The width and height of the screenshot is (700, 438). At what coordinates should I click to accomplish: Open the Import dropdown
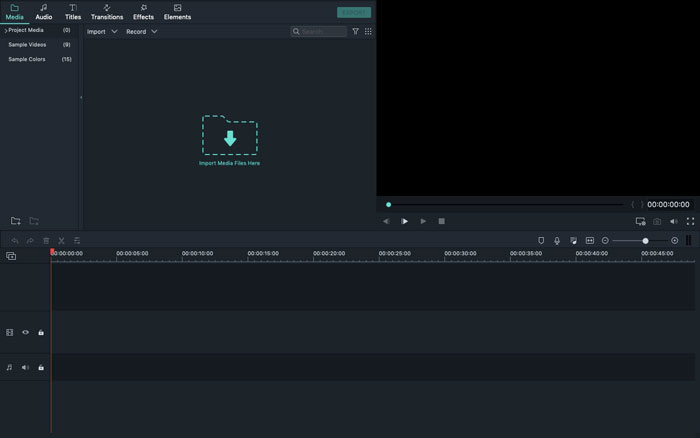pos(102,32)
